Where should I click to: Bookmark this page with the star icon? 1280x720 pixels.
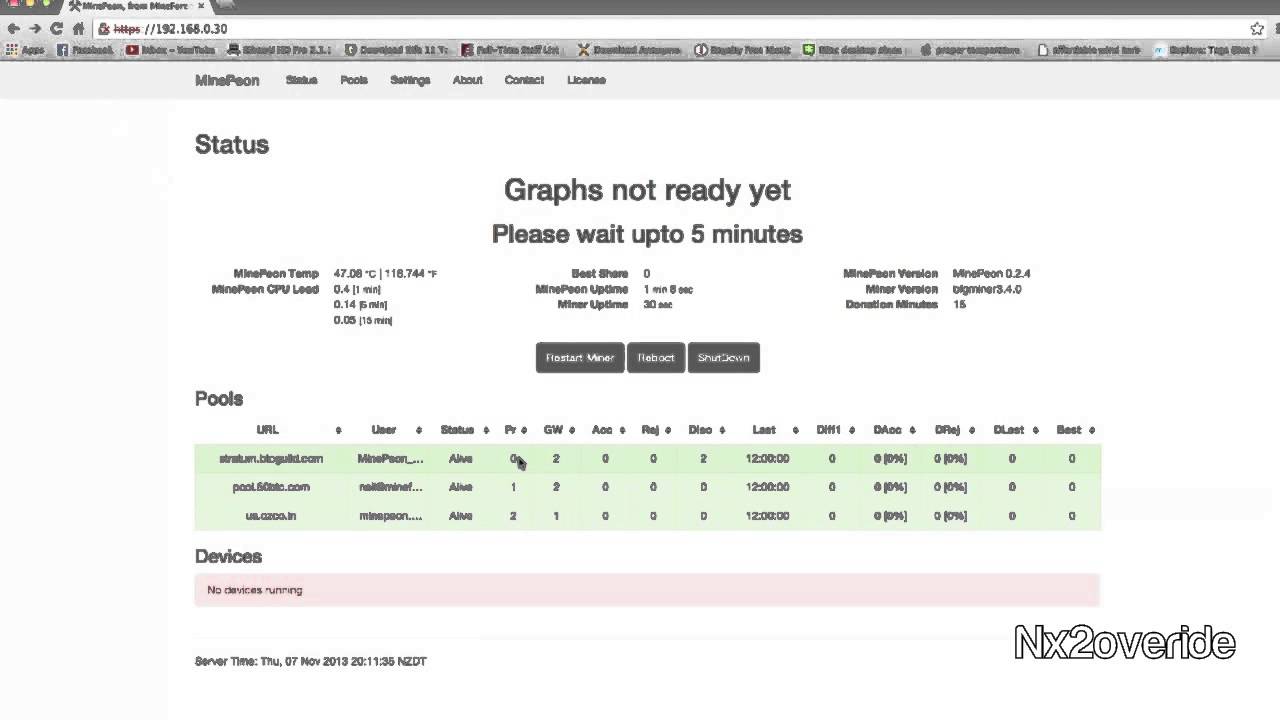coord(1257,29)
